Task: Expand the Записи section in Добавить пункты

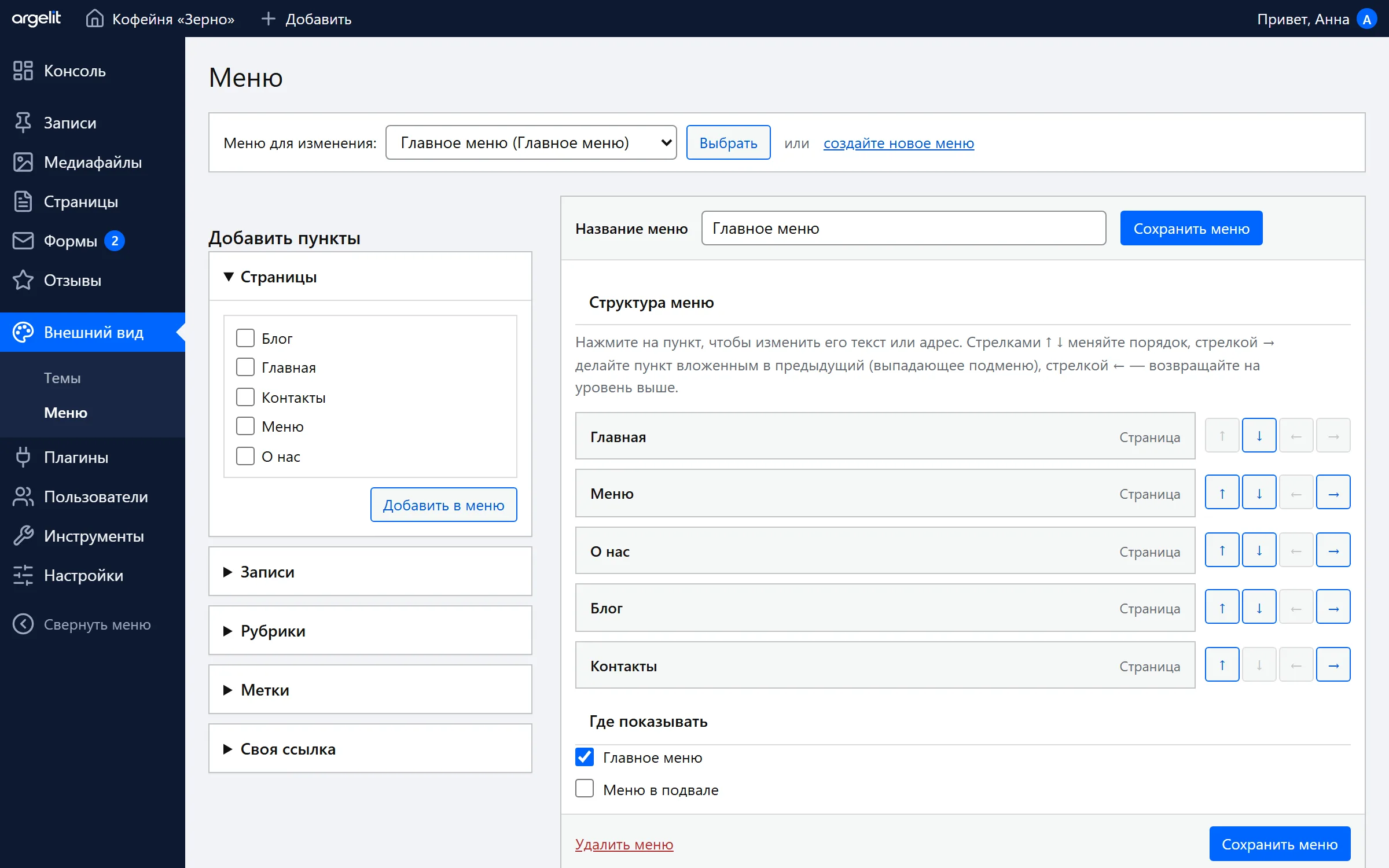Action: tap(370, 572)
